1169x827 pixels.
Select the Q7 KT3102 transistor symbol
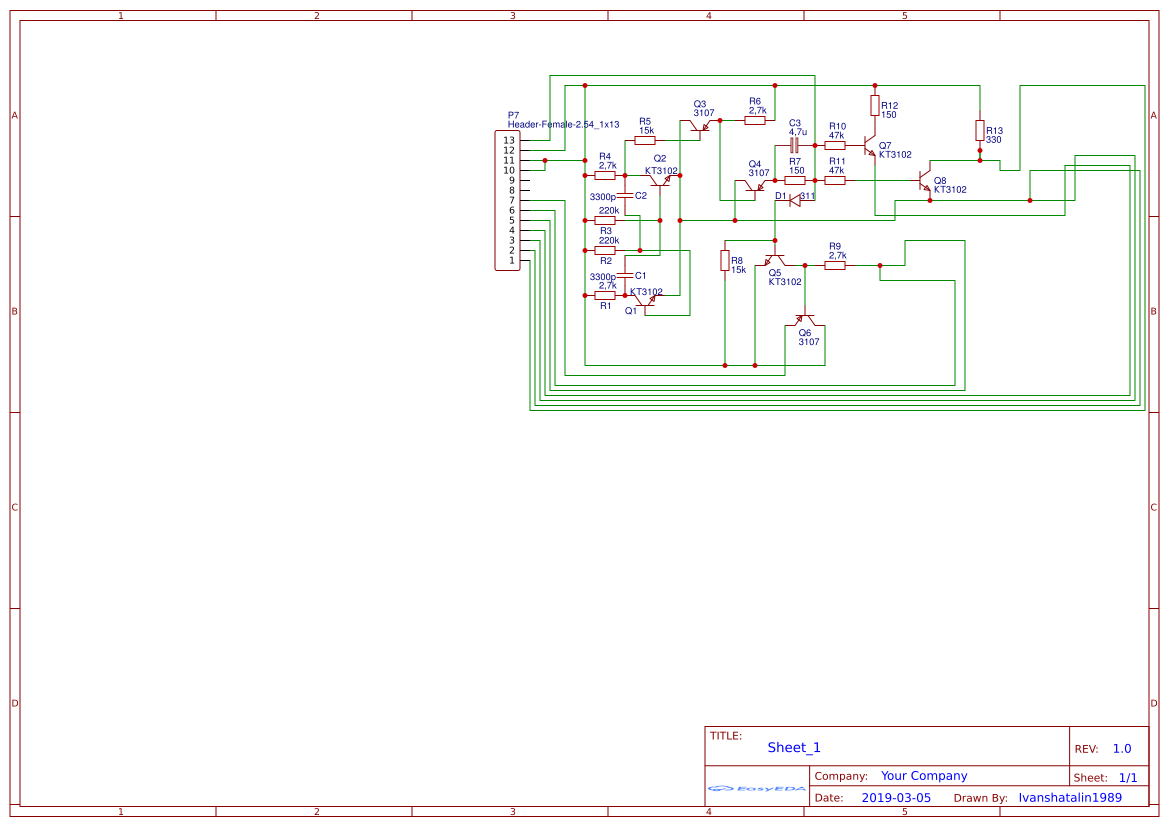click(869, 145)
